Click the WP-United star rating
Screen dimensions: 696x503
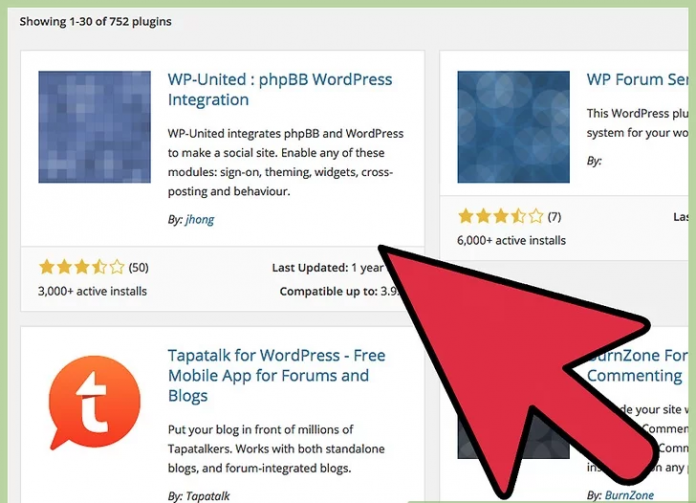(82, 267)
